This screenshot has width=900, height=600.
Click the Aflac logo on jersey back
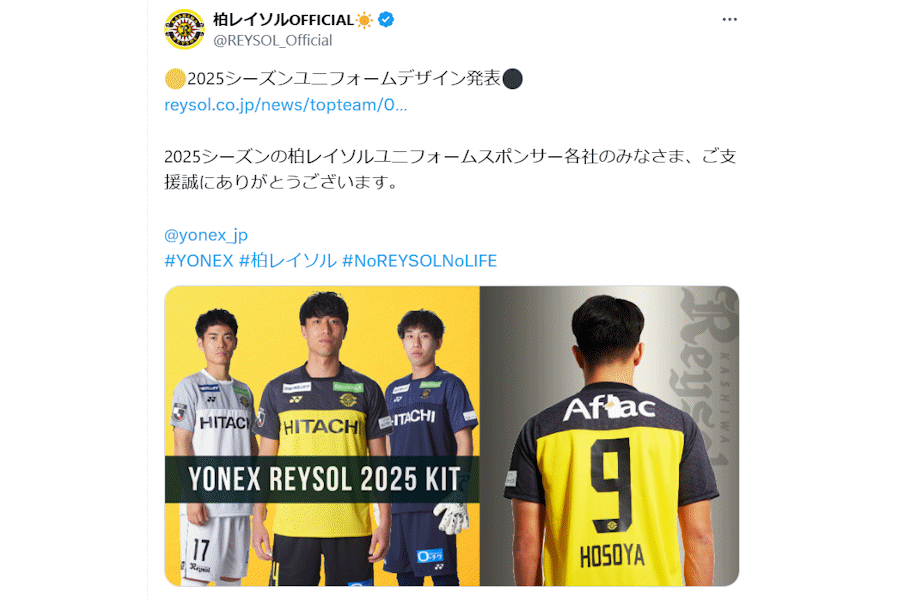pos(609,408)
